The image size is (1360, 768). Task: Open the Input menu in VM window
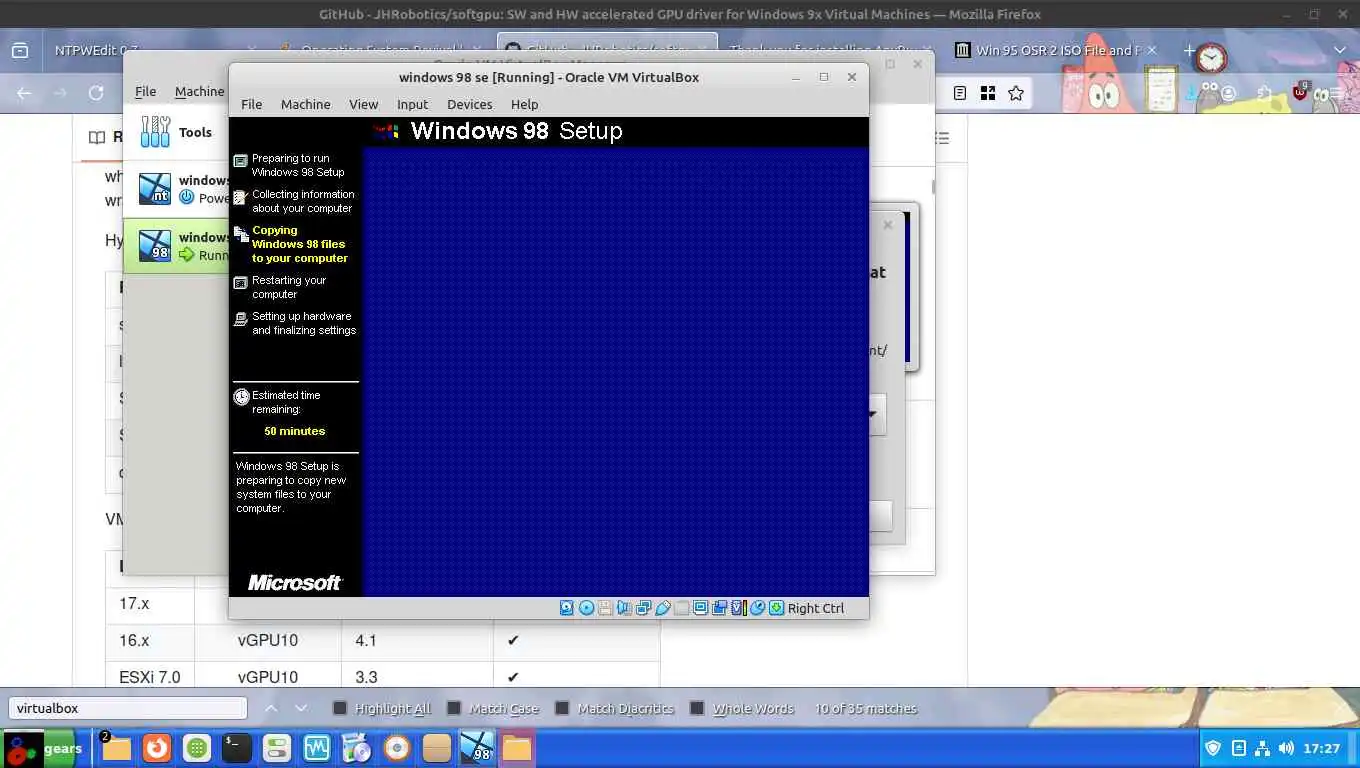(x=412, y=104)
